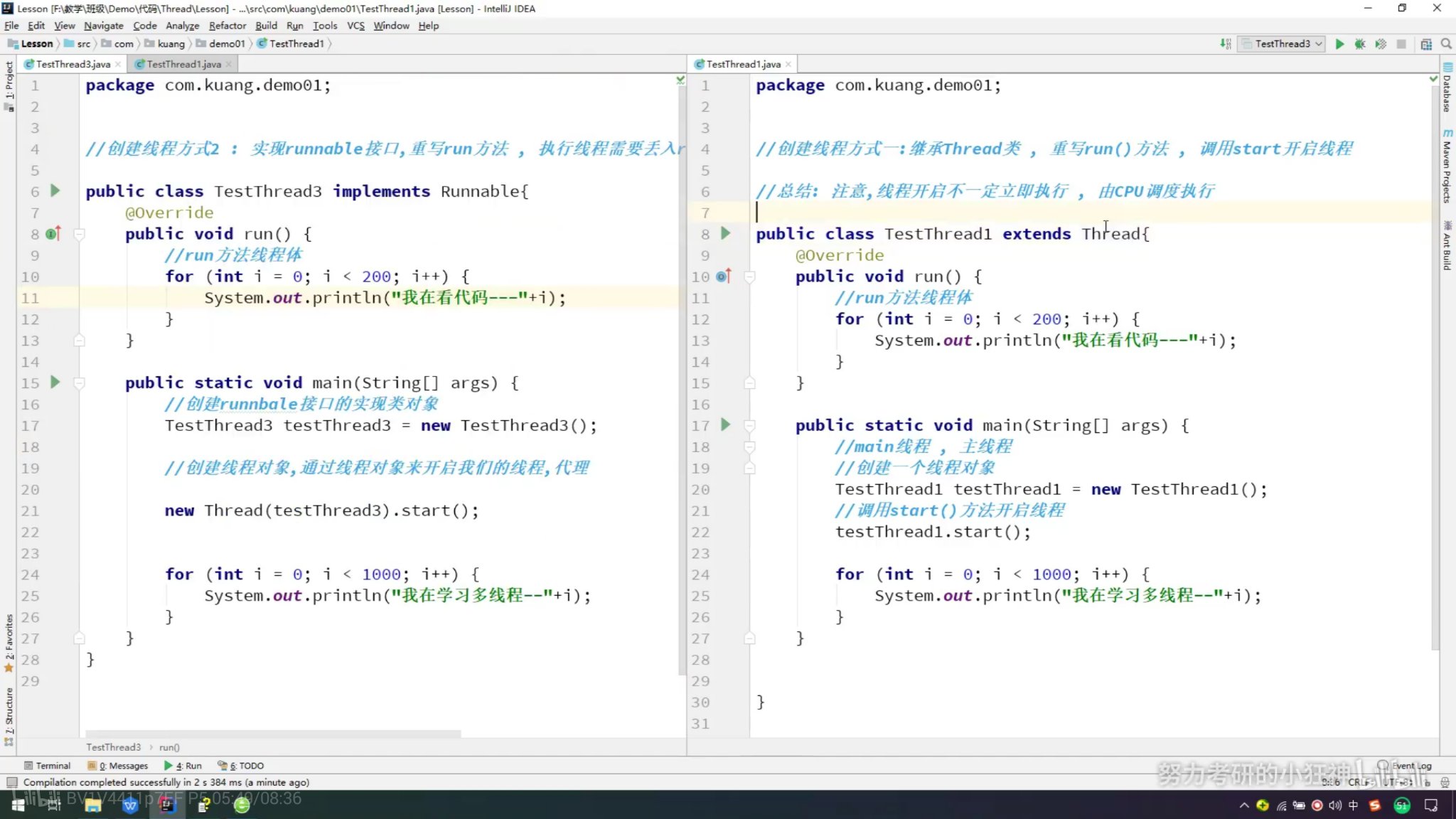Image resolution: width=1456 pixels, height=819 pixels.
Task: Open the Refactor menu
Action: click(227, 26)
